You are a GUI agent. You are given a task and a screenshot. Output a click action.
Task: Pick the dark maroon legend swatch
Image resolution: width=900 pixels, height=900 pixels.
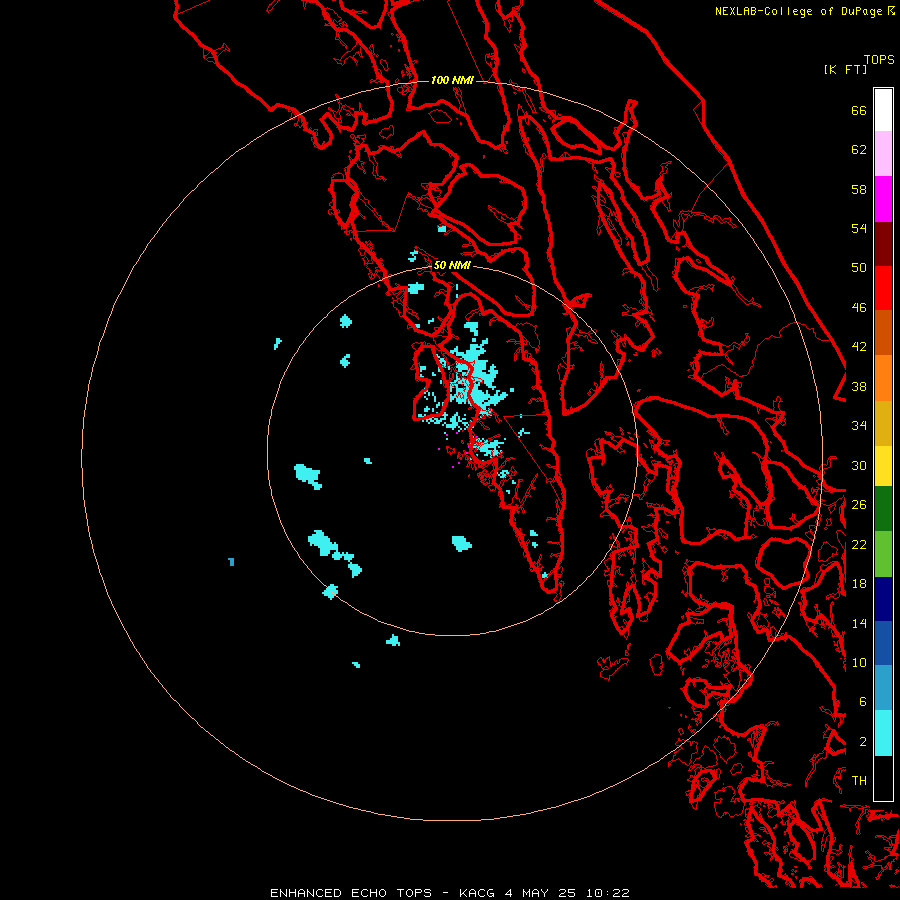tap(883, 243)
